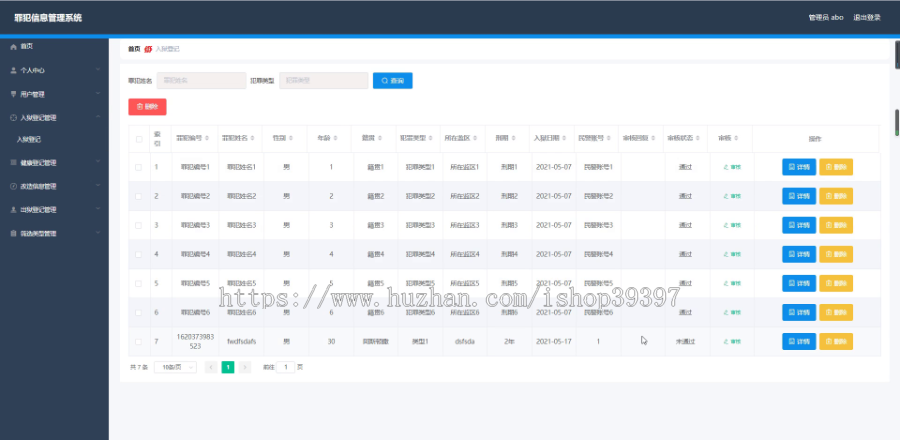The width and height of the screenshot is (900, 440).
Task: Collapse the 入狱登记管理 sidebar chevron
Action: 98,117
